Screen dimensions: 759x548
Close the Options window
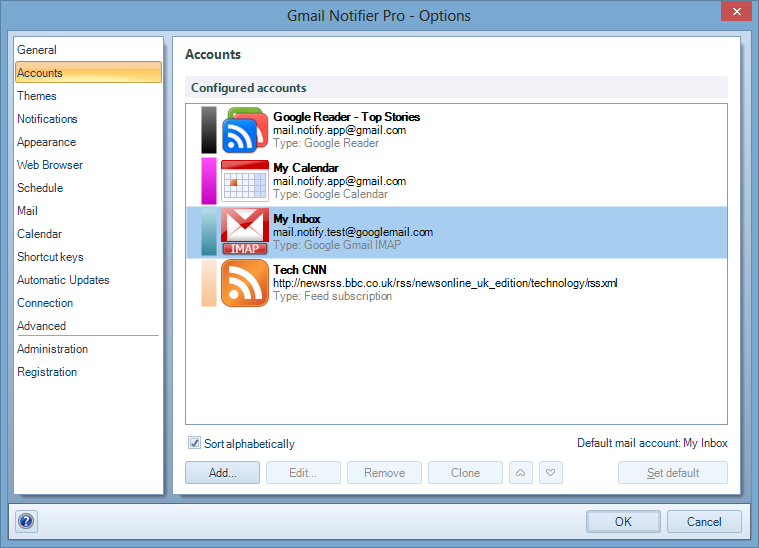pyautogui.click(x=737, y=11)
